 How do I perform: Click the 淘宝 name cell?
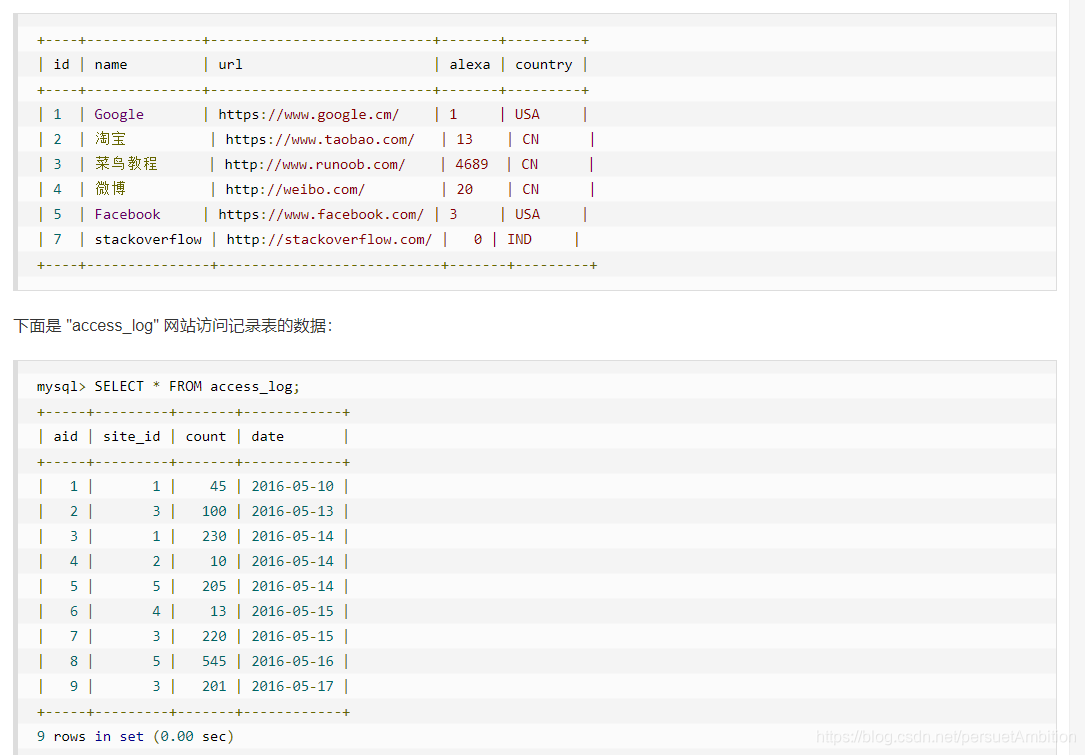pyautogui.click(x=110, y=139)
